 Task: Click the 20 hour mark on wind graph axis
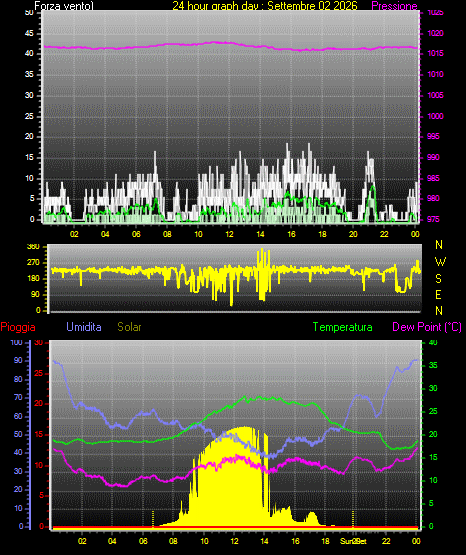(353, 234)
